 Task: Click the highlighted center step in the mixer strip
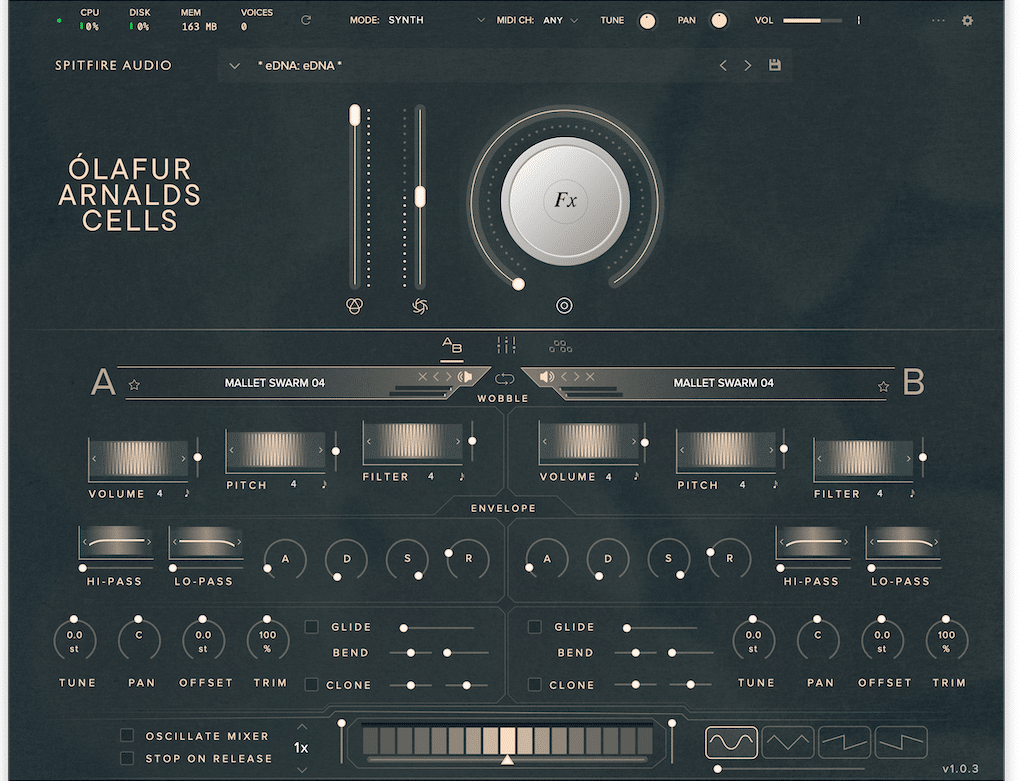507,741
